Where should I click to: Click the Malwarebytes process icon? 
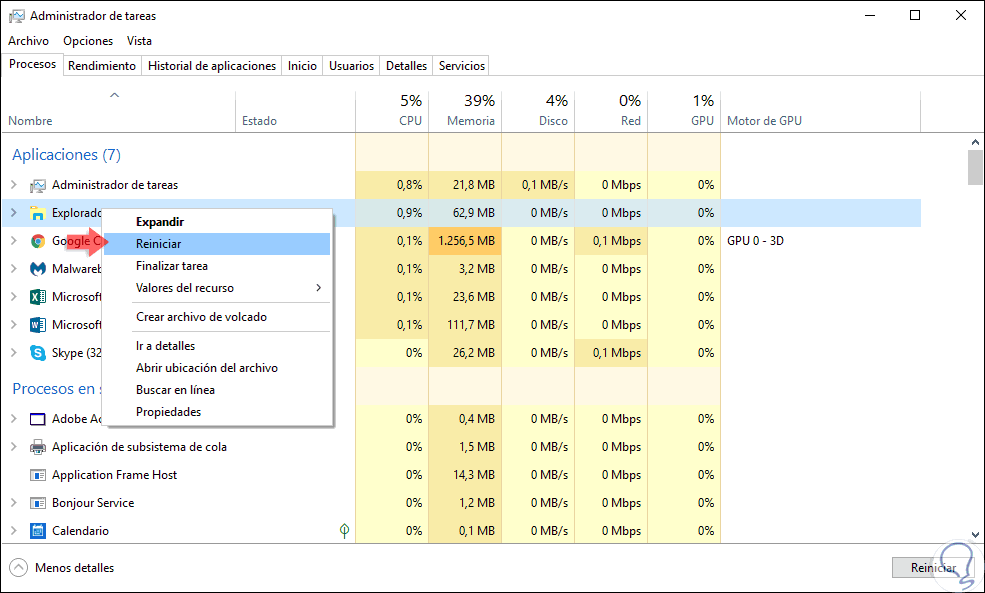pos(38,269)
